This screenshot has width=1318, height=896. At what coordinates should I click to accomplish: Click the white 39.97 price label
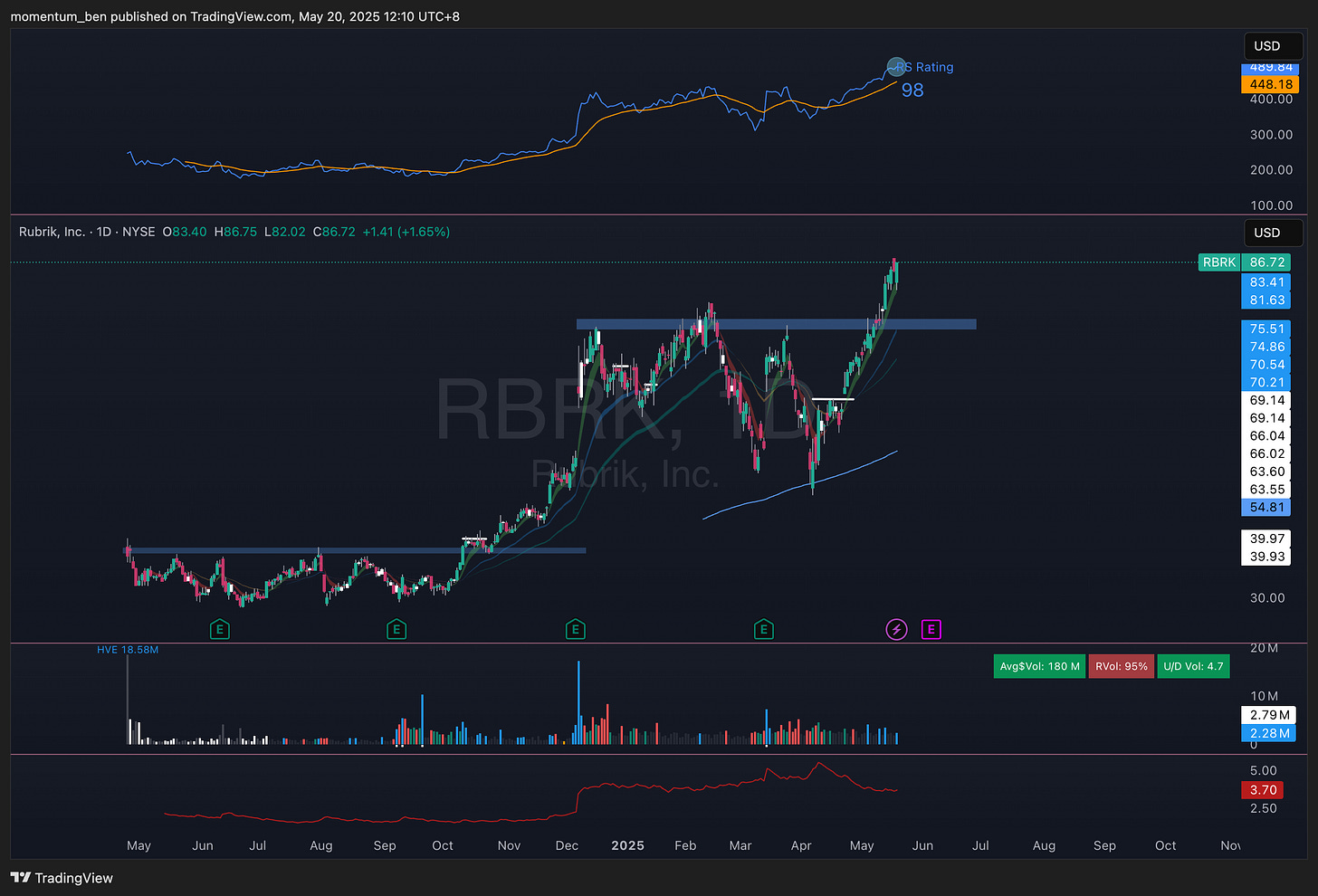click(1267, 539)
